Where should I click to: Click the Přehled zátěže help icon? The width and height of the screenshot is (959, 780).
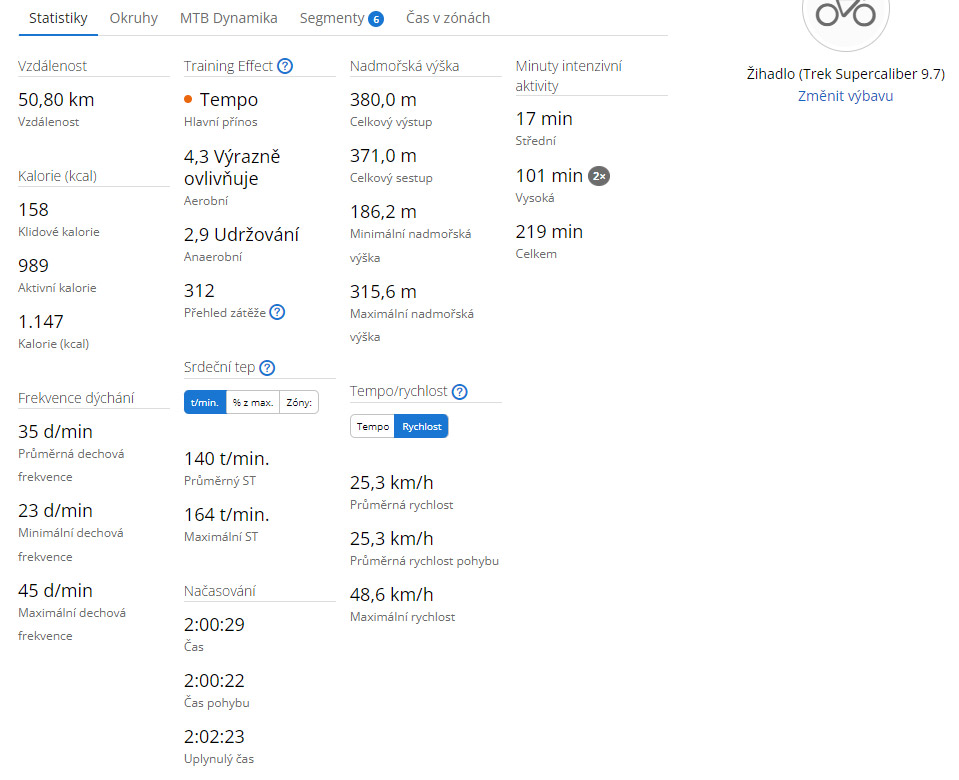tap(277, 313)
